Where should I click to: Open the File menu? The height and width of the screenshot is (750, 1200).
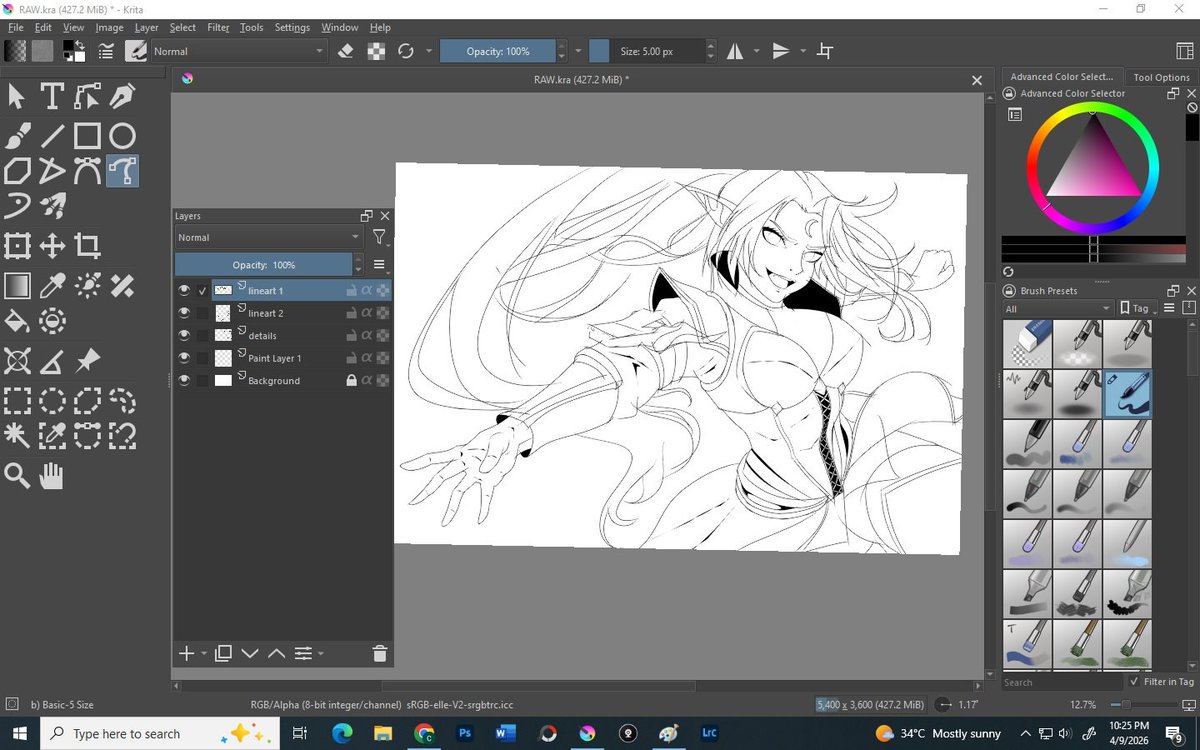click(15, 28)
